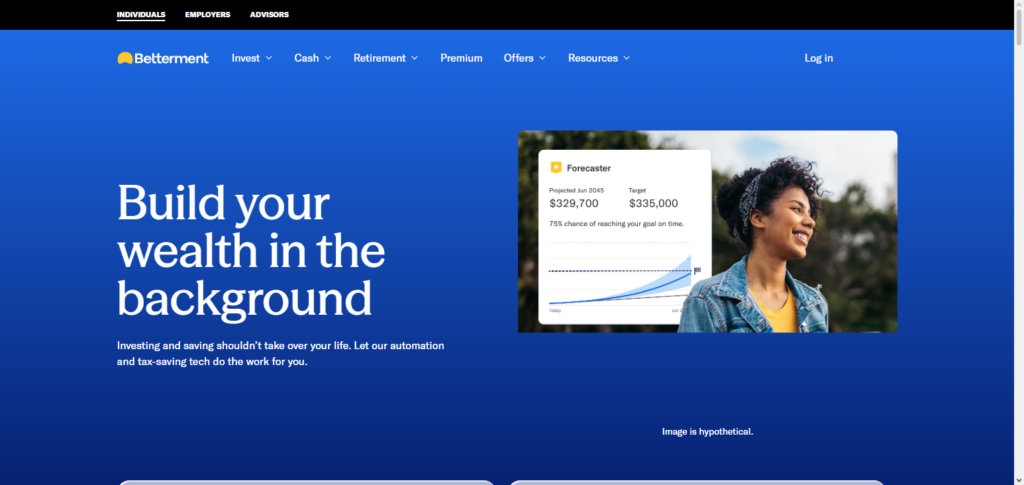Click the 'Projected Jun 2045' label
The width and height of the screenshot is (1024, 485).
pos(576,191)
